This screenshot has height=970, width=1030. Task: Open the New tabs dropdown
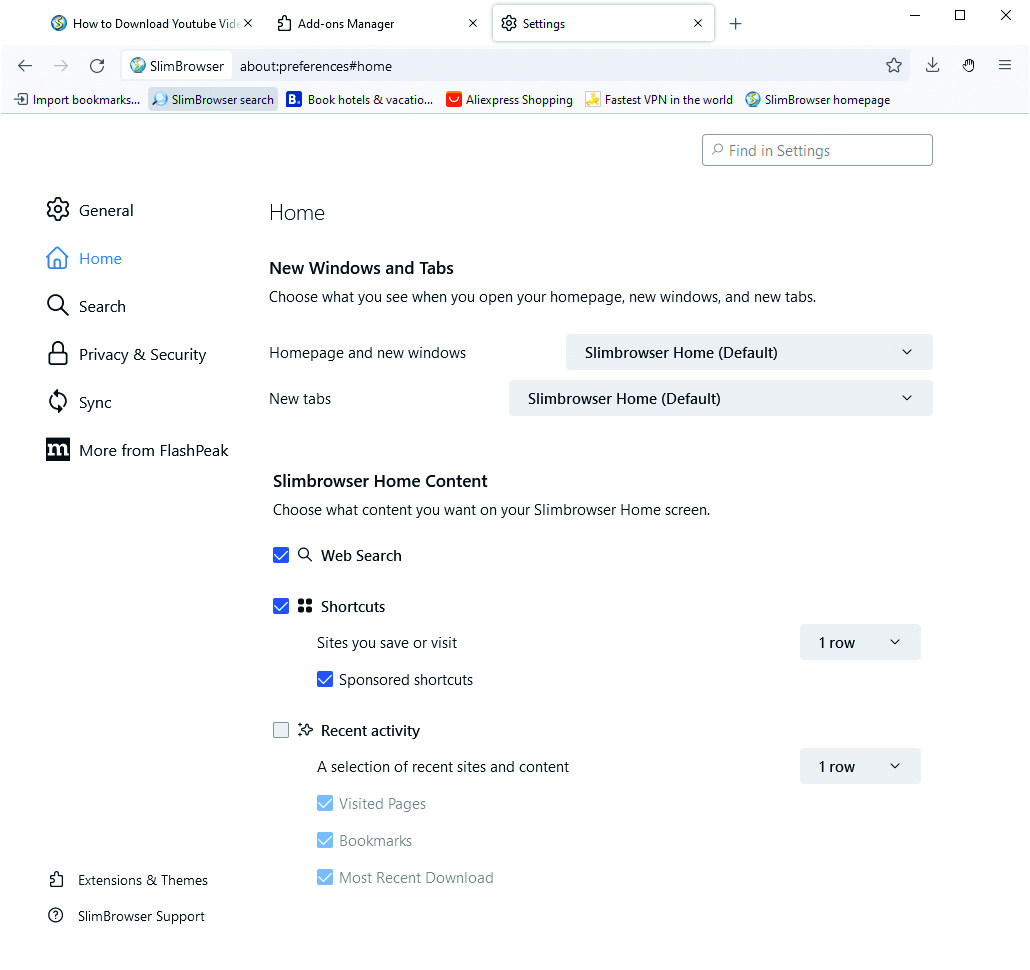721,398
